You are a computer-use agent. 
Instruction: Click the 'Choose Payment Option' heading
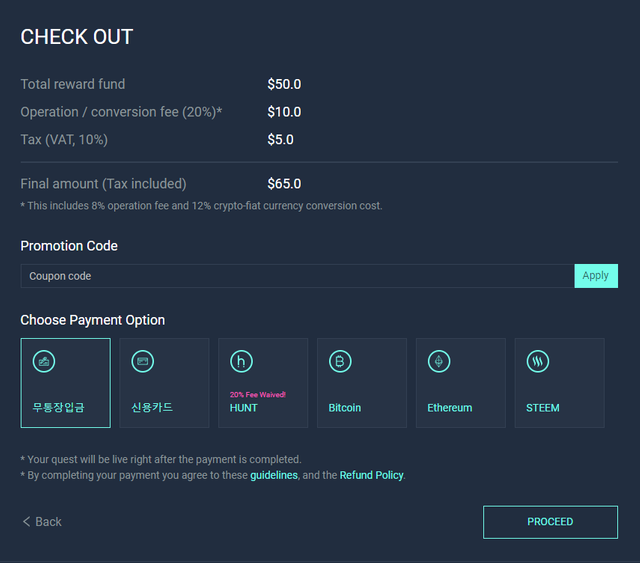[93, 320]
